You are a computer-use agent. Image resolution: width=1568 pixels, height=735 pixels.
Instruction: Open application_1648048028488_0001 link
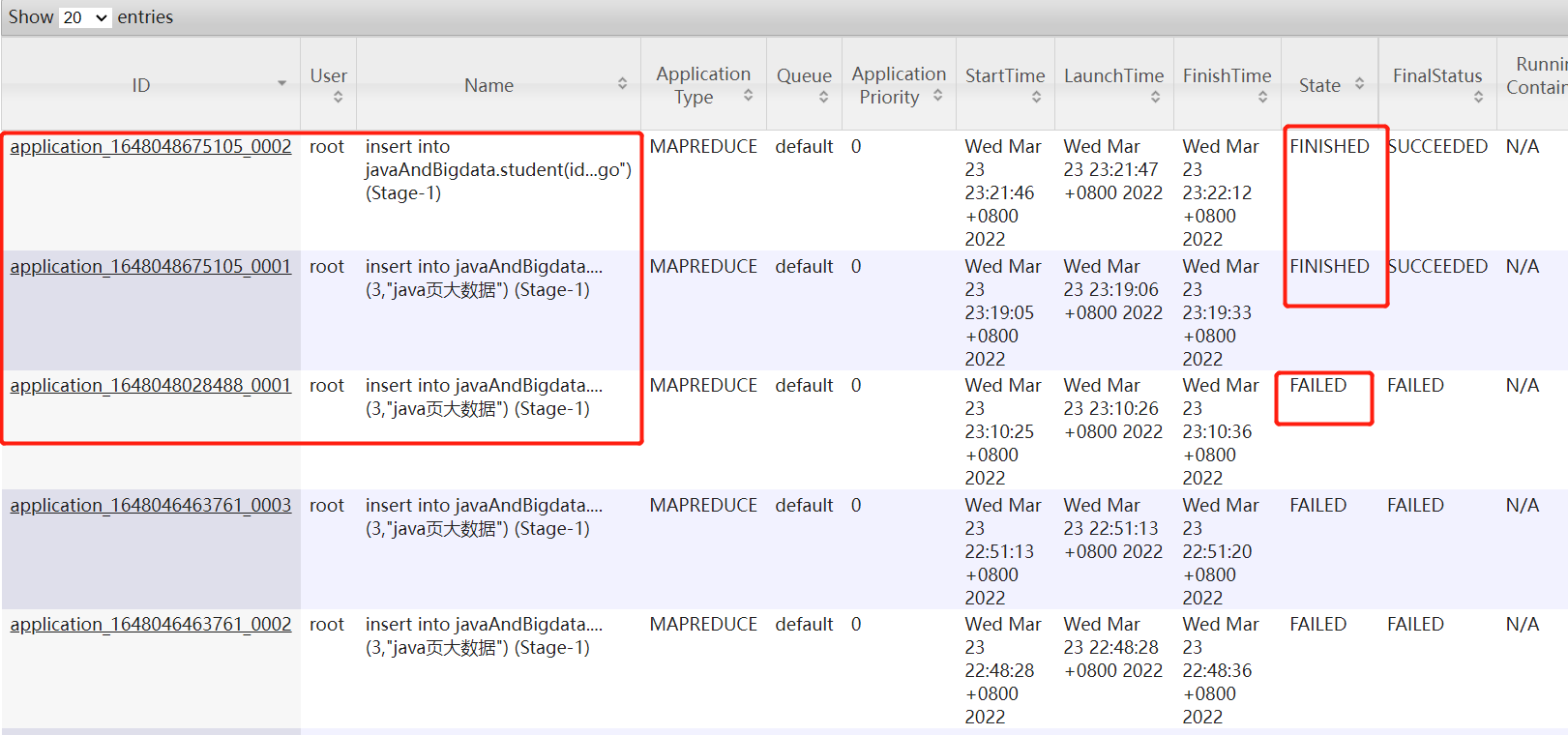151,385
